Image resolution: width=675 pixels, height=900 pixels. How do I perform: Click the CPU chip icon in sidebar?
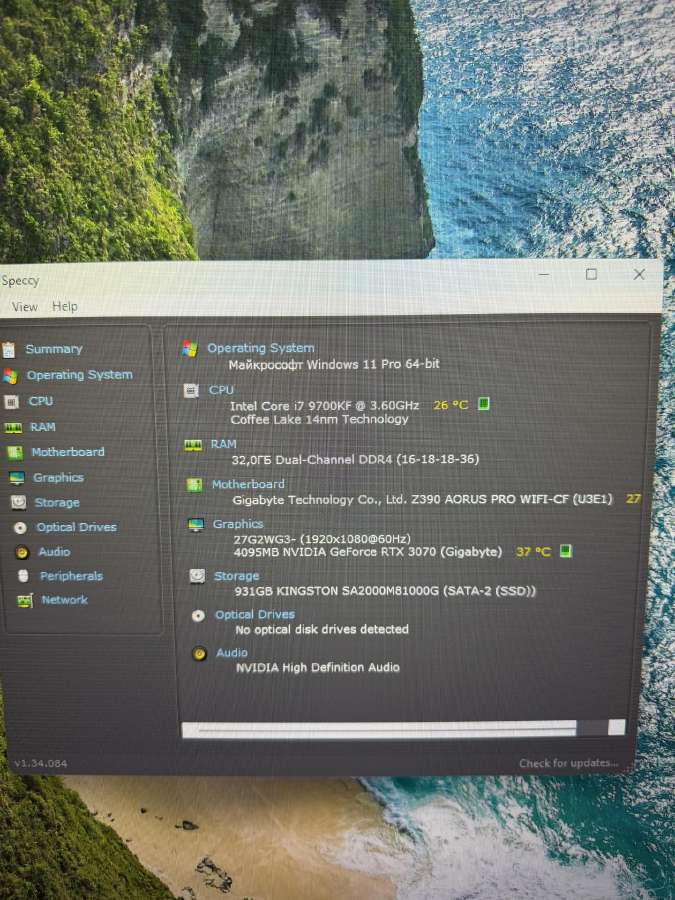[x=11, y=402]
